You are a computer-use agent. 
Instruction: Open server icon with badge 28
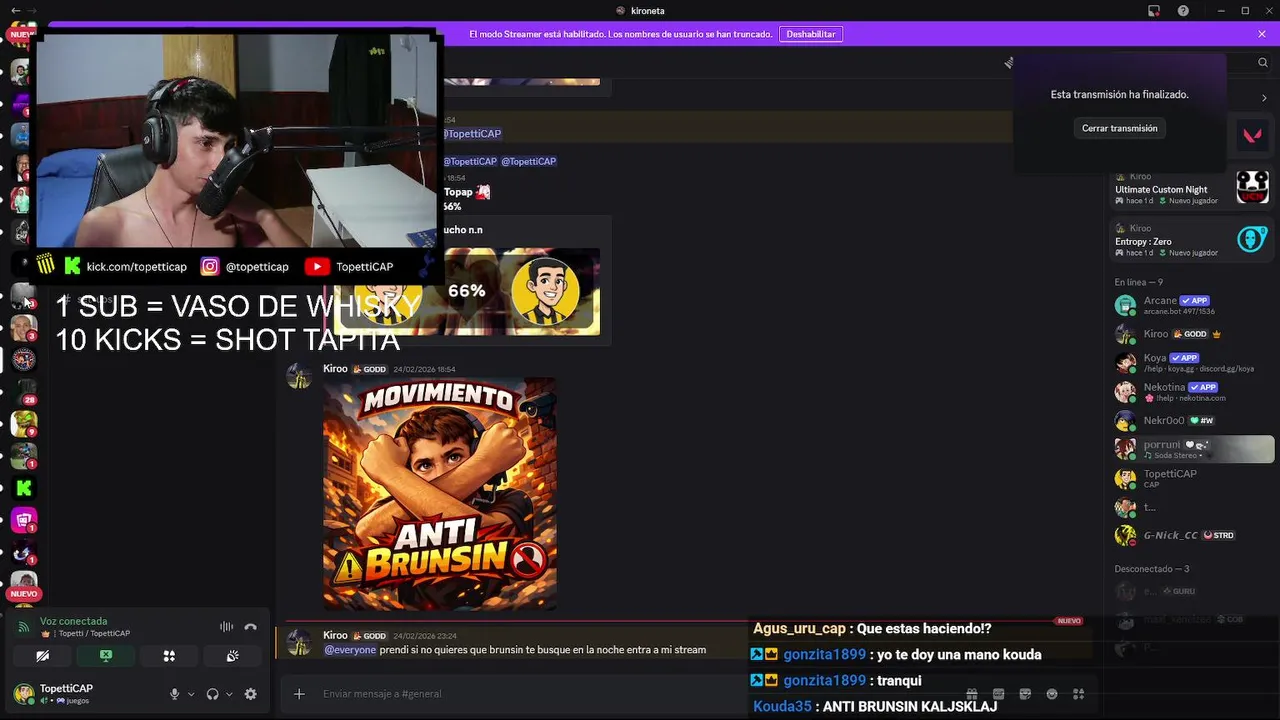(x=24, y=391)
